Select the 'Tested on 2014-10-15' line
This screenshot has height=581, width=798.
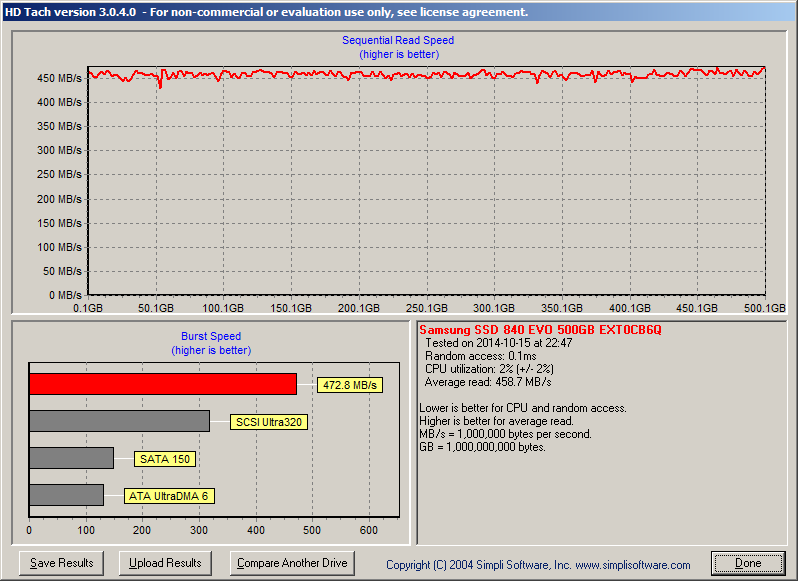pyautogui.click(x=499, y=343)
